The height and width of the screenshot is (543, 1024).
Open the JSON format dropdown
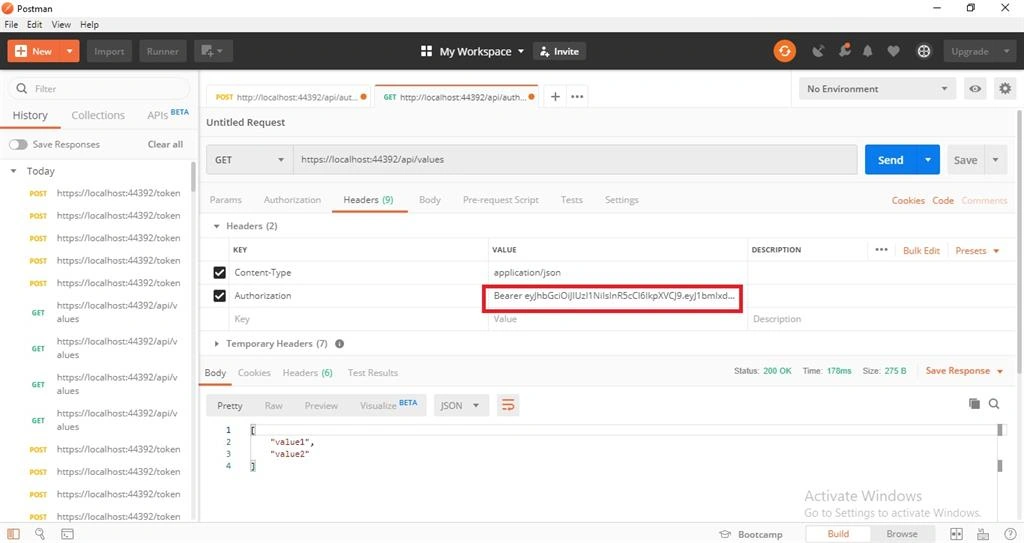click(460, 406)
